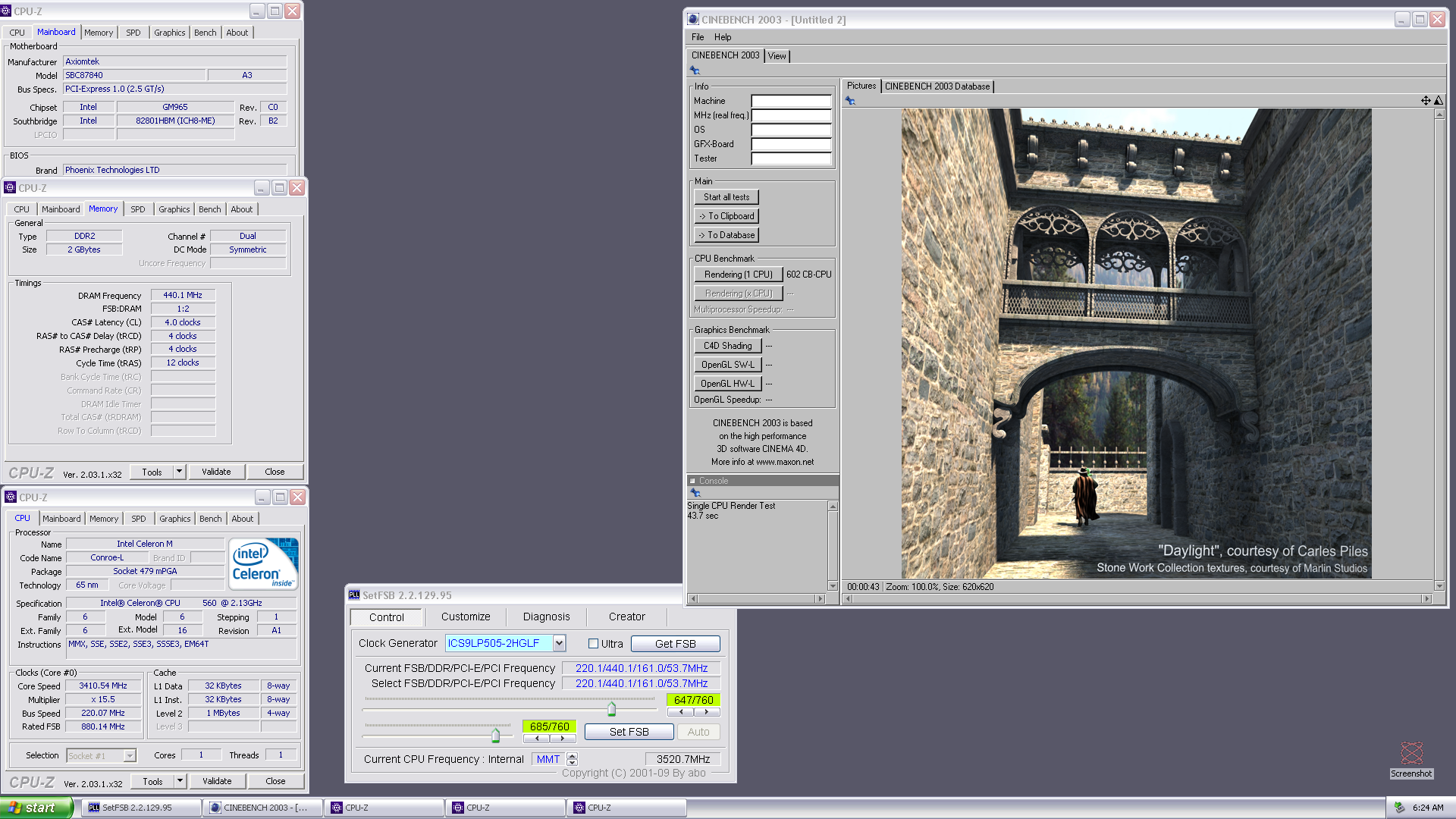This screenshot has width=1456, height=819.
Task: Open the SPD tab in the bottom CPU-Z window
Action: point(138,519)
